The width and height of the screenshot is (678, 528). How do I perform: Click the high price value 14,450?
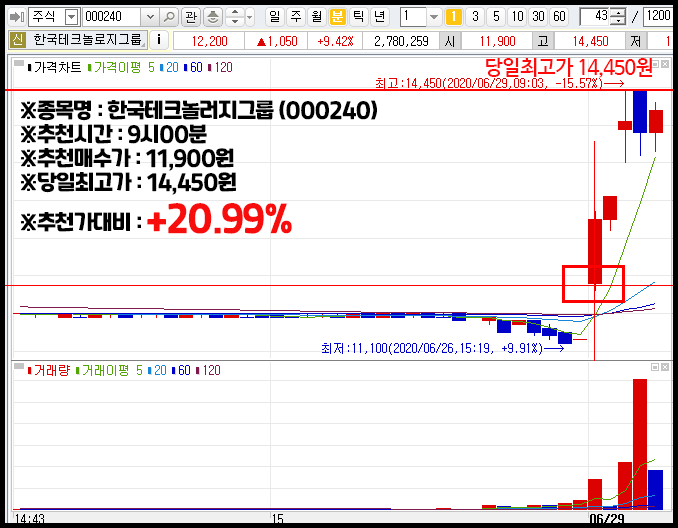point(590,41)
